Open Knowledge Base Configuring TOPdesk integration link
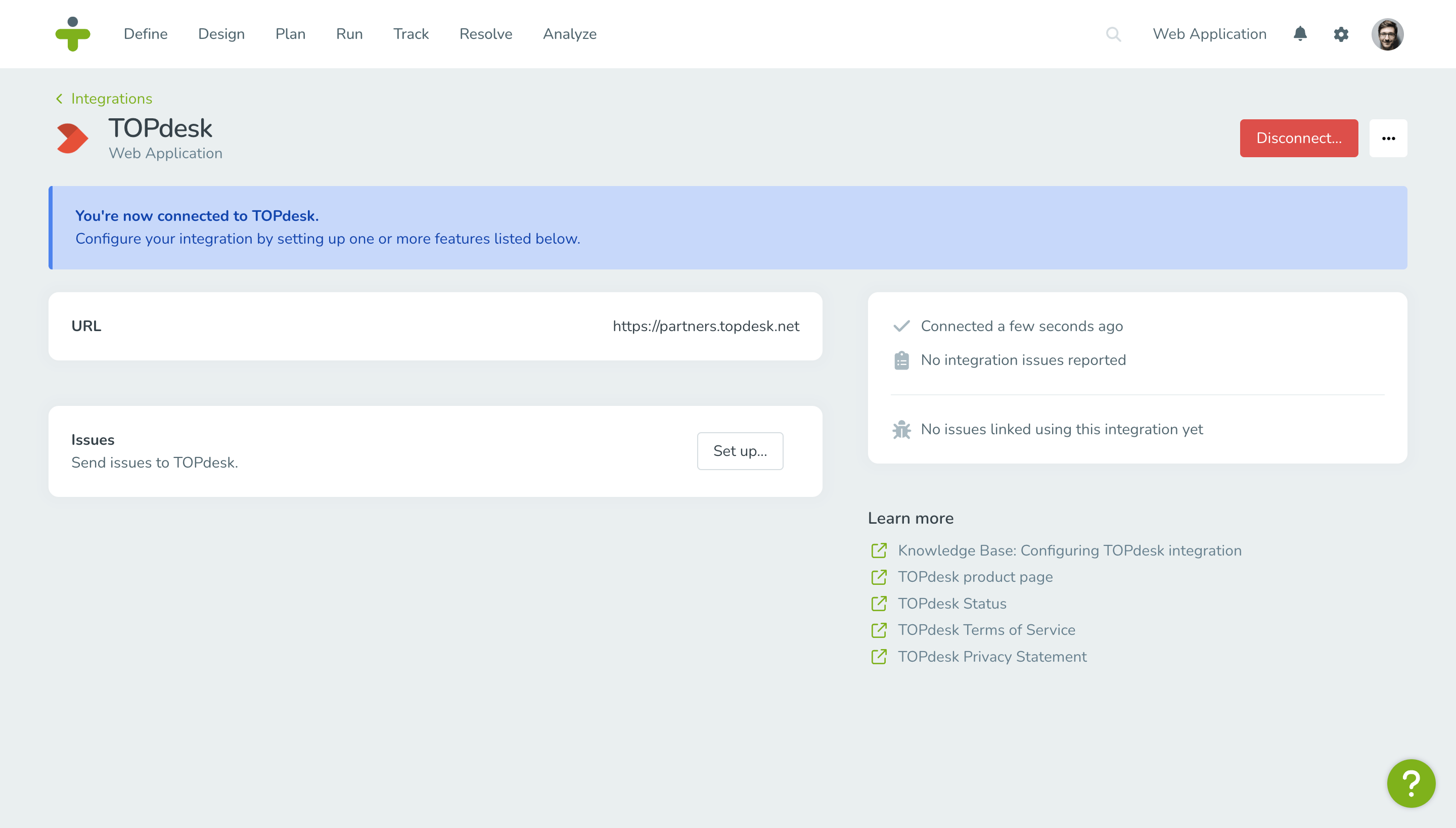The image size is (1456, 828). pyautogui.click(x=1069, y=550)
